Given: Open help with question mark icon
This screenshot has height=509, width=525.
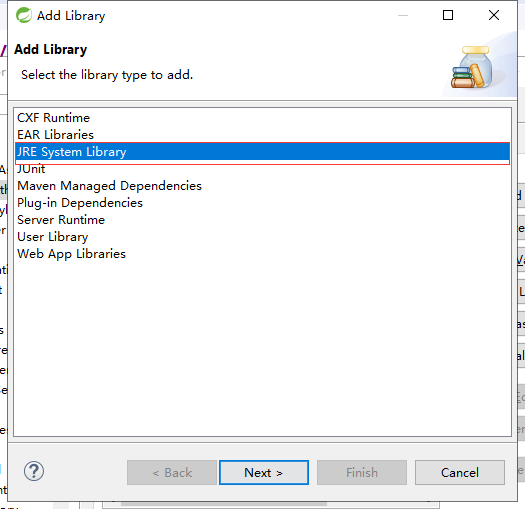Looking at the screenshot, I should coord(34,471).
